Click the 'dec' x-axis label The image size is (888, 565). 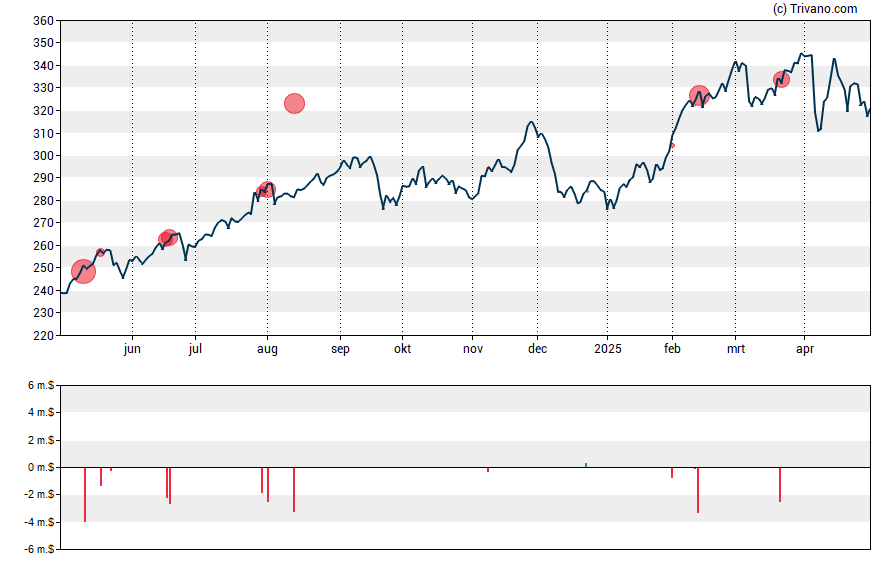click(537, 349)
